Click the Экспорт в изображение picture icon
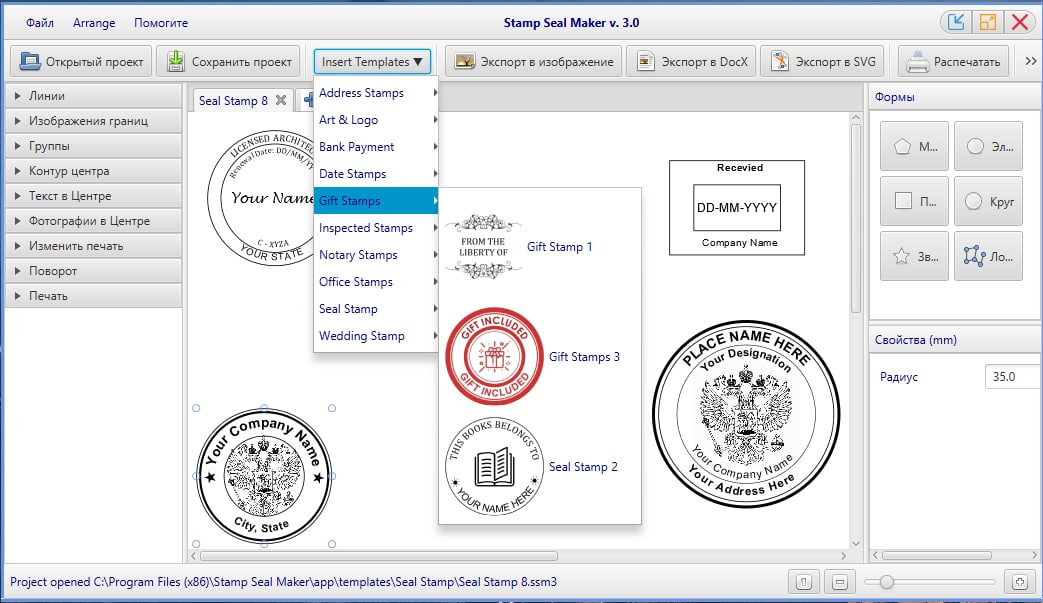 tap(464, 61)
